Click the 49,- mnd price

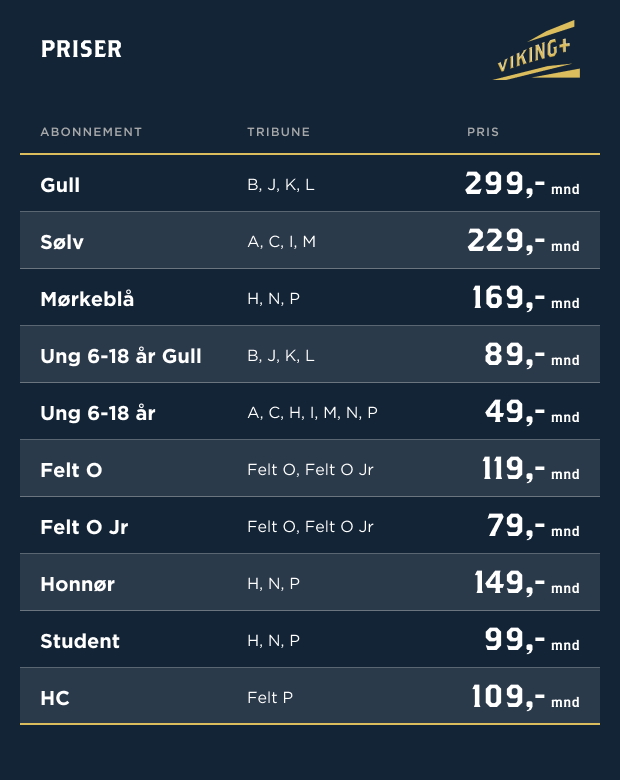tap(532, 412)
